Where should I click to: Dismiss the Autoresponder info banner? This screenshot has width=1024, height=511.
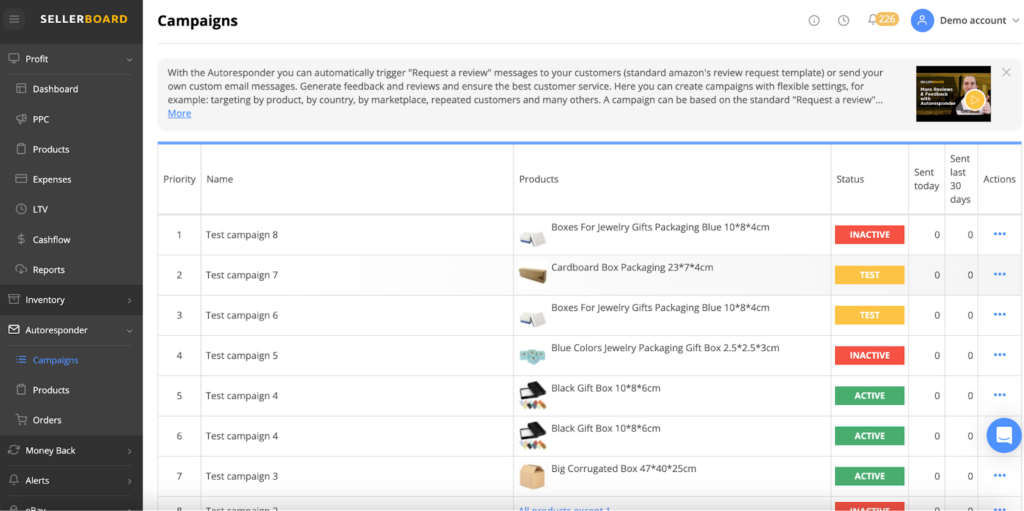[x=1006, y=72]
